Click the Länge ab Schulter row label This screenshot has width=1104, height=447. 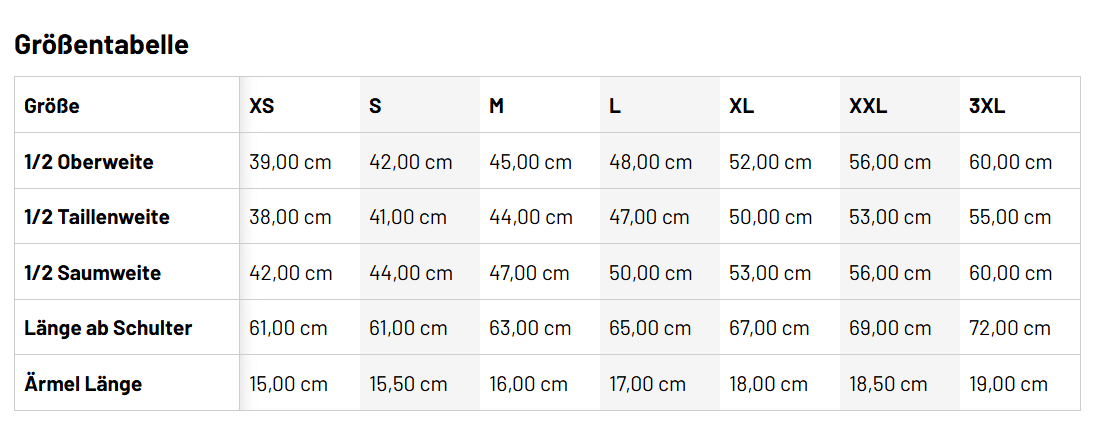pyautogui.click(x=108, y=328)
